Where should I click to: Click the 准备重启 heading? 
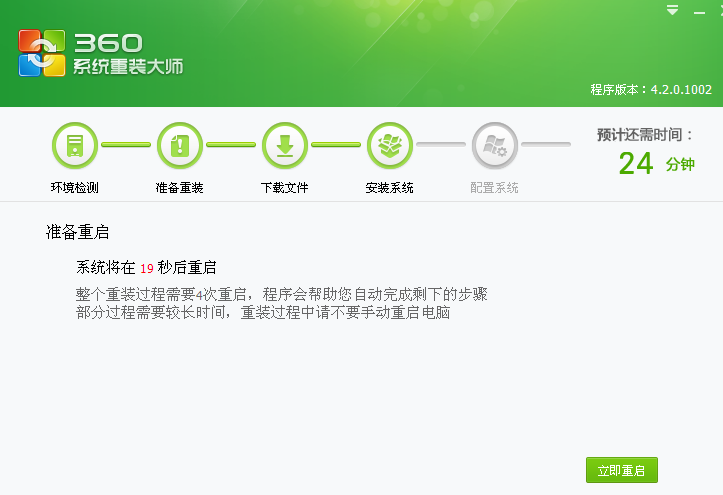(x=78, y=232)
